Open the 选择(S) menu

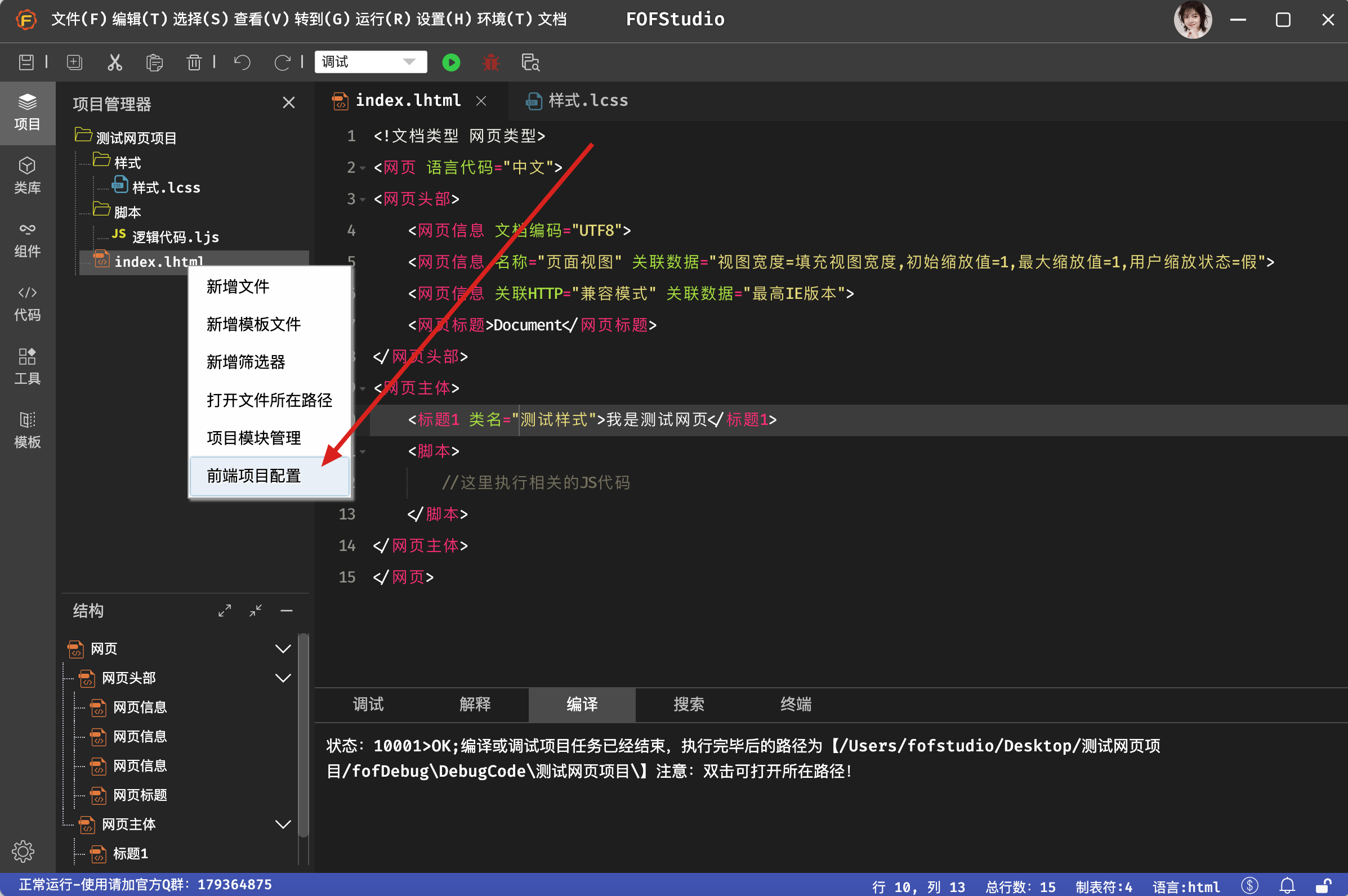[x=200, y=20]
